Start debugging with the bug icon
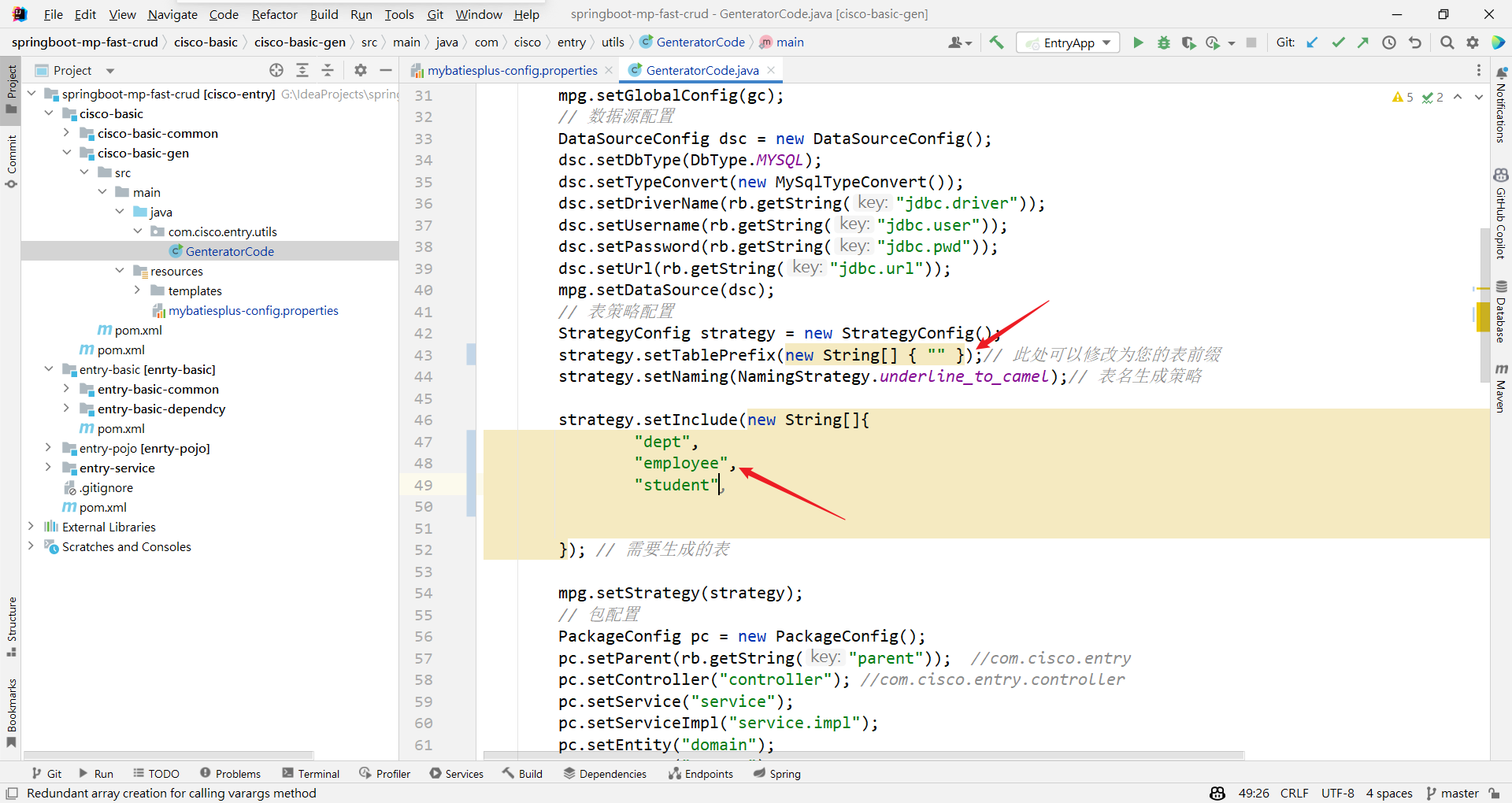 pyautogui.click(x=1164, y=43)
